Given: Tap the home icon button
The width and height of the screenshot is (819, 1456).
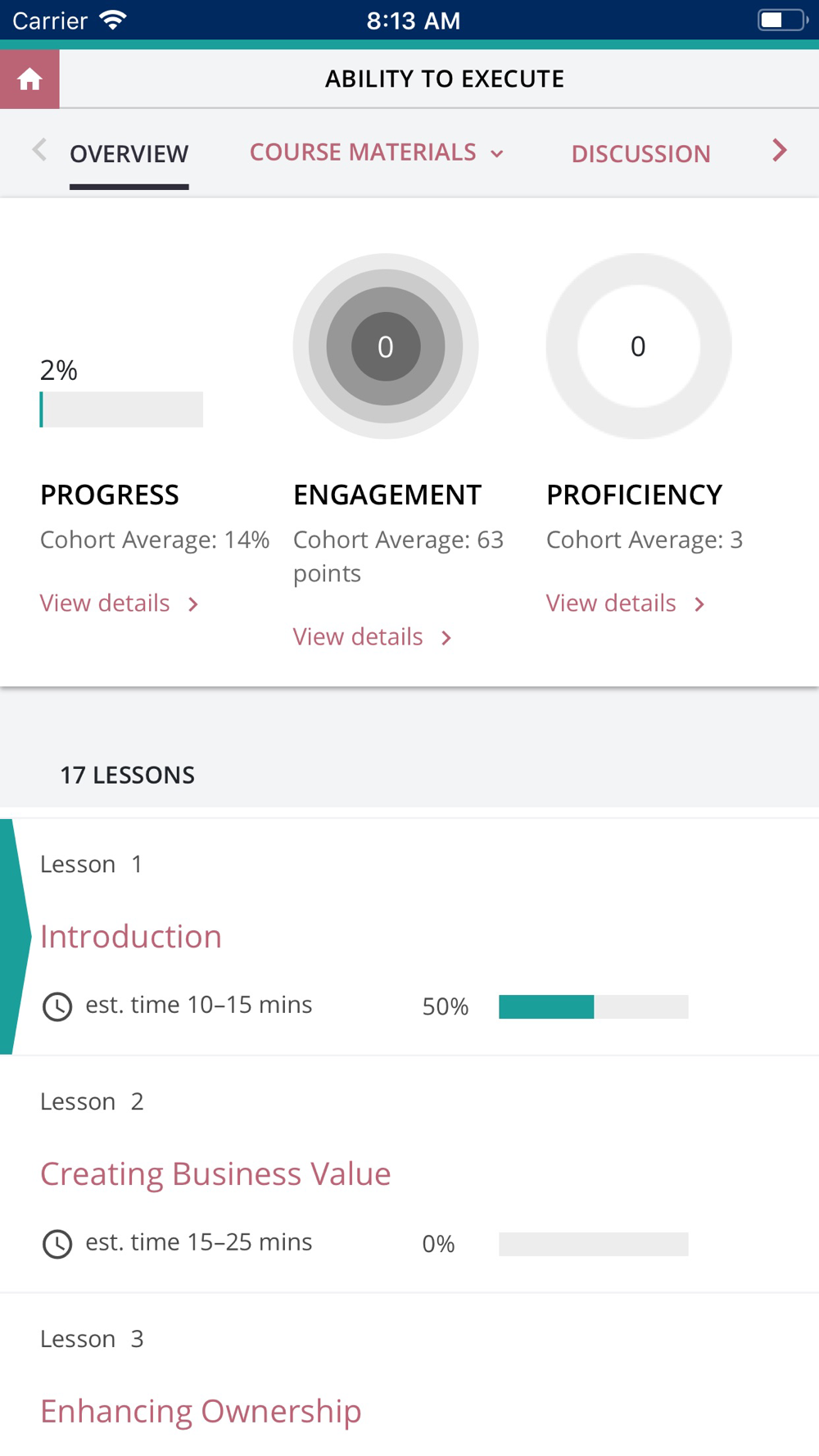Looking at the screenshot, I should 29,79.
